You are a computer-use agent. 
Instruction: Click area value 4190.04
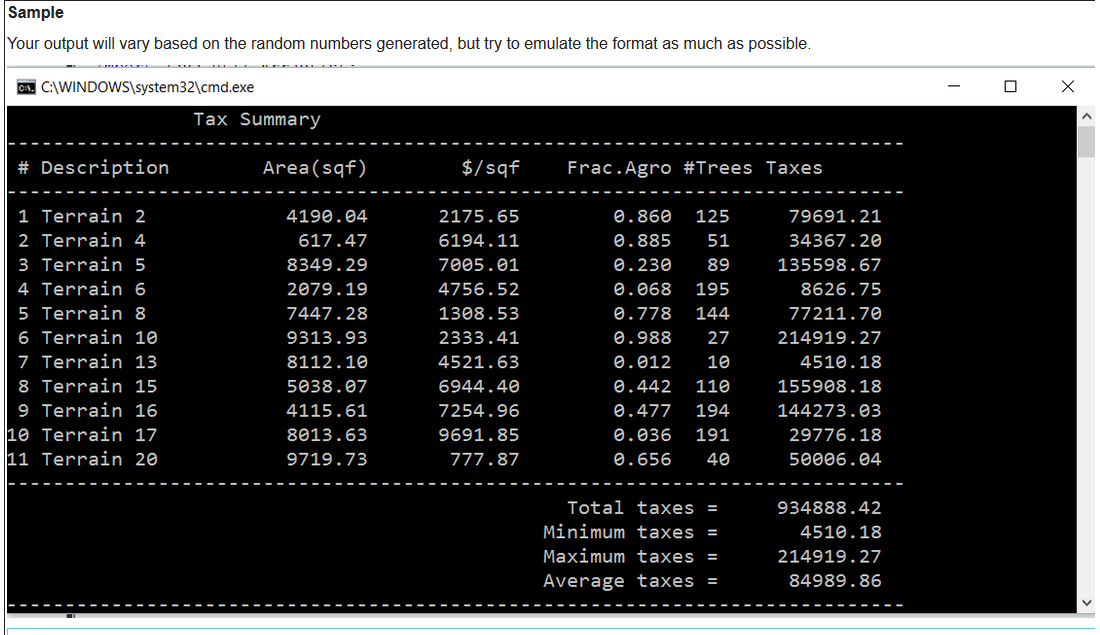point(327,216)
